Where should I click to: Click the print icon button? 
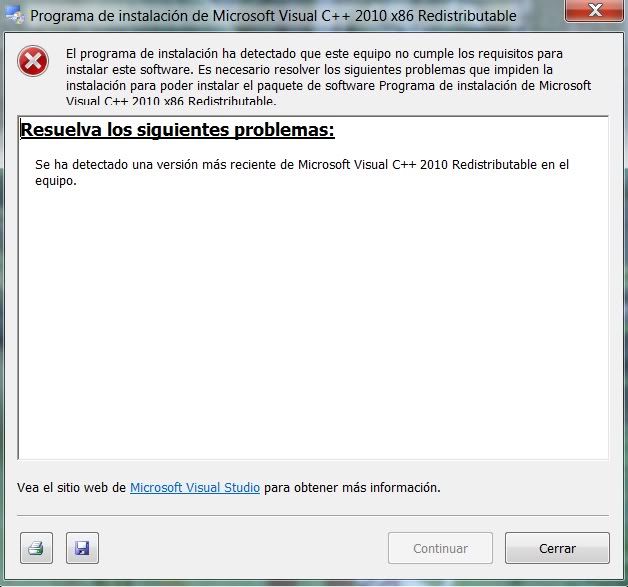click(36, 548)
